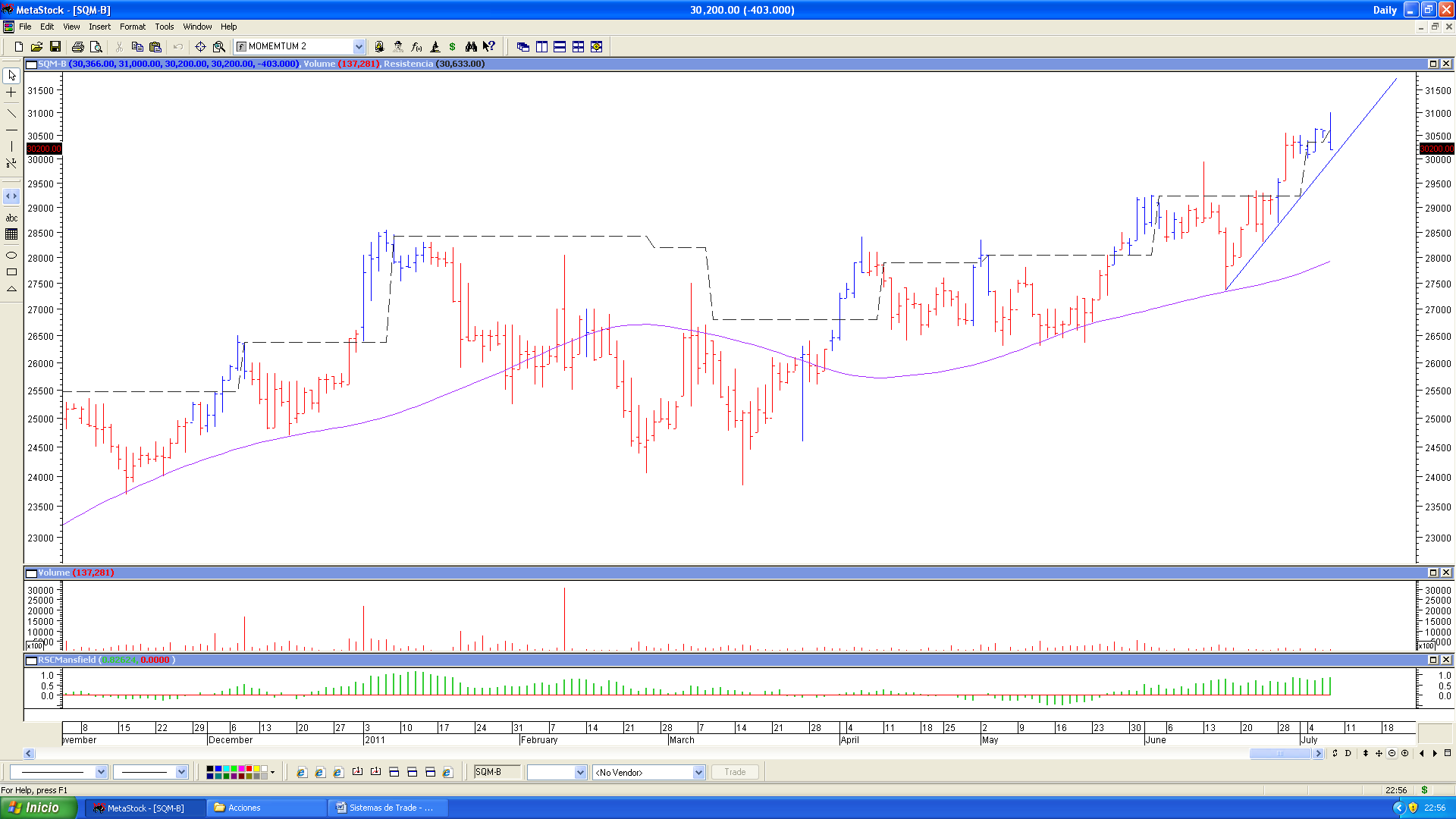Toggle the periodicity 'D' button

pyautogui.click(x=1348, y=753)
